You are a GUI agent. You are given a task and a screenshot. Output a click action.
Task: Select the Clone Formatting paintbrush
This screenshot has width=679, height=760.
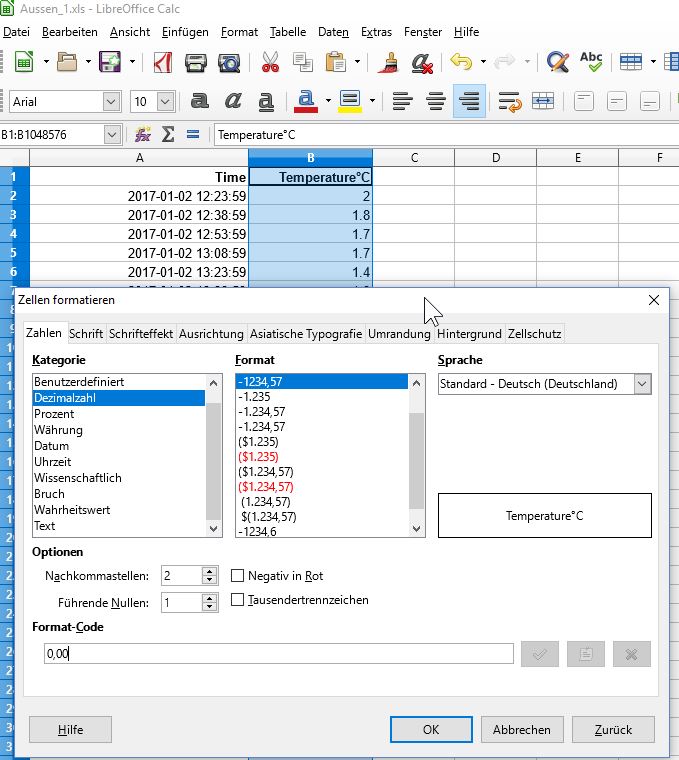pos(389,62)
